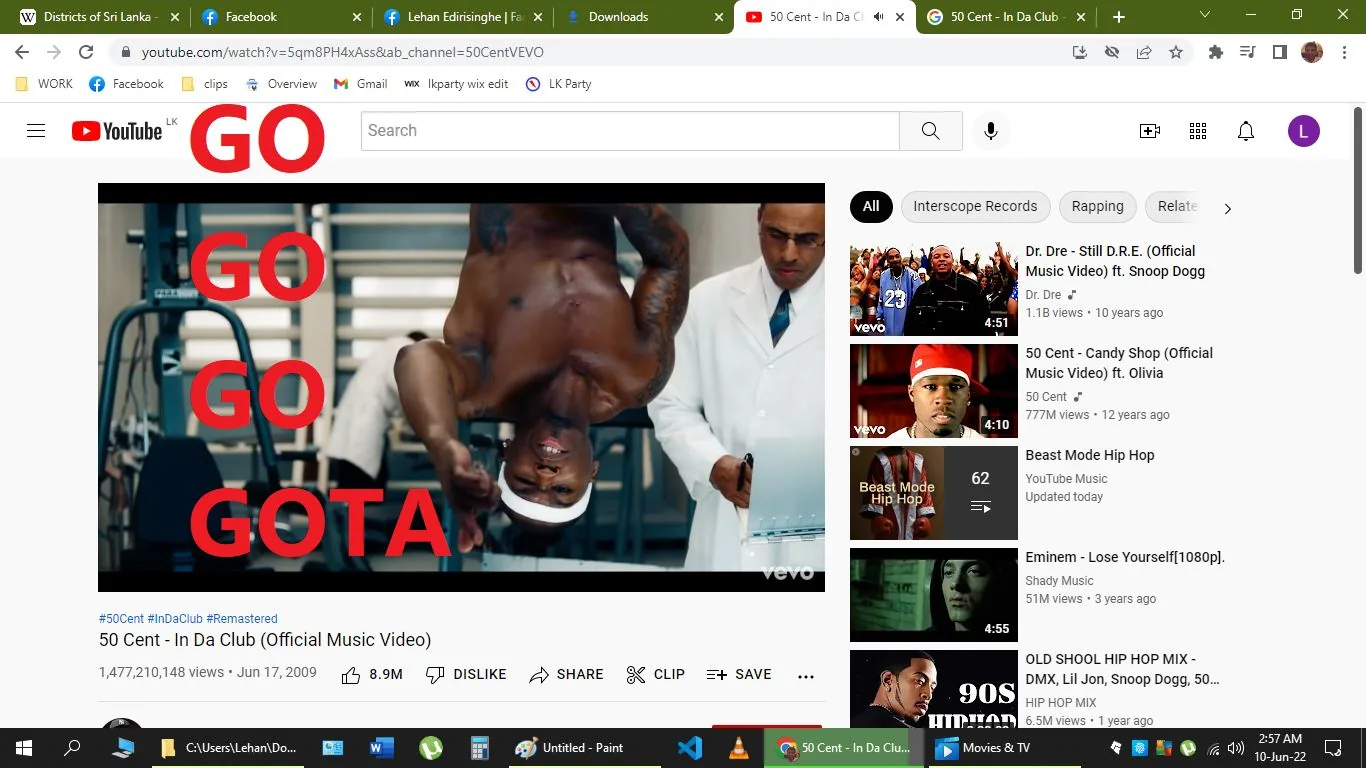Launch Microsoft Word from the taskbar
Image resolution: width=1366 pixels, height=768 pixels.
(x=382, y=748)
